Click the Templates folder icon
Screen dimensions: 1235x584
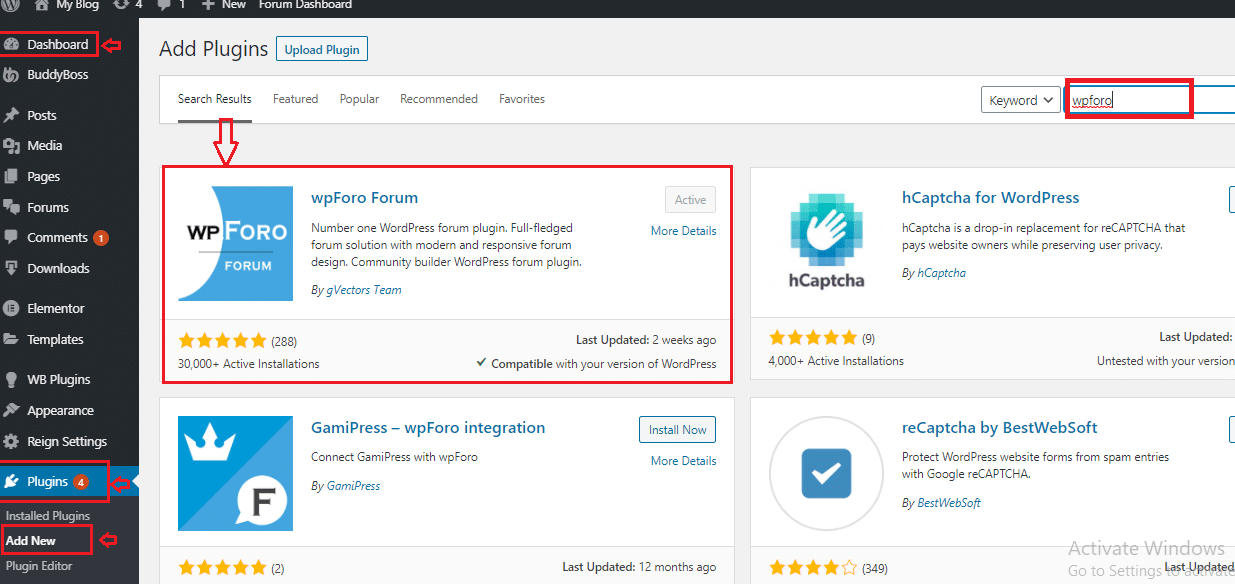11,339
